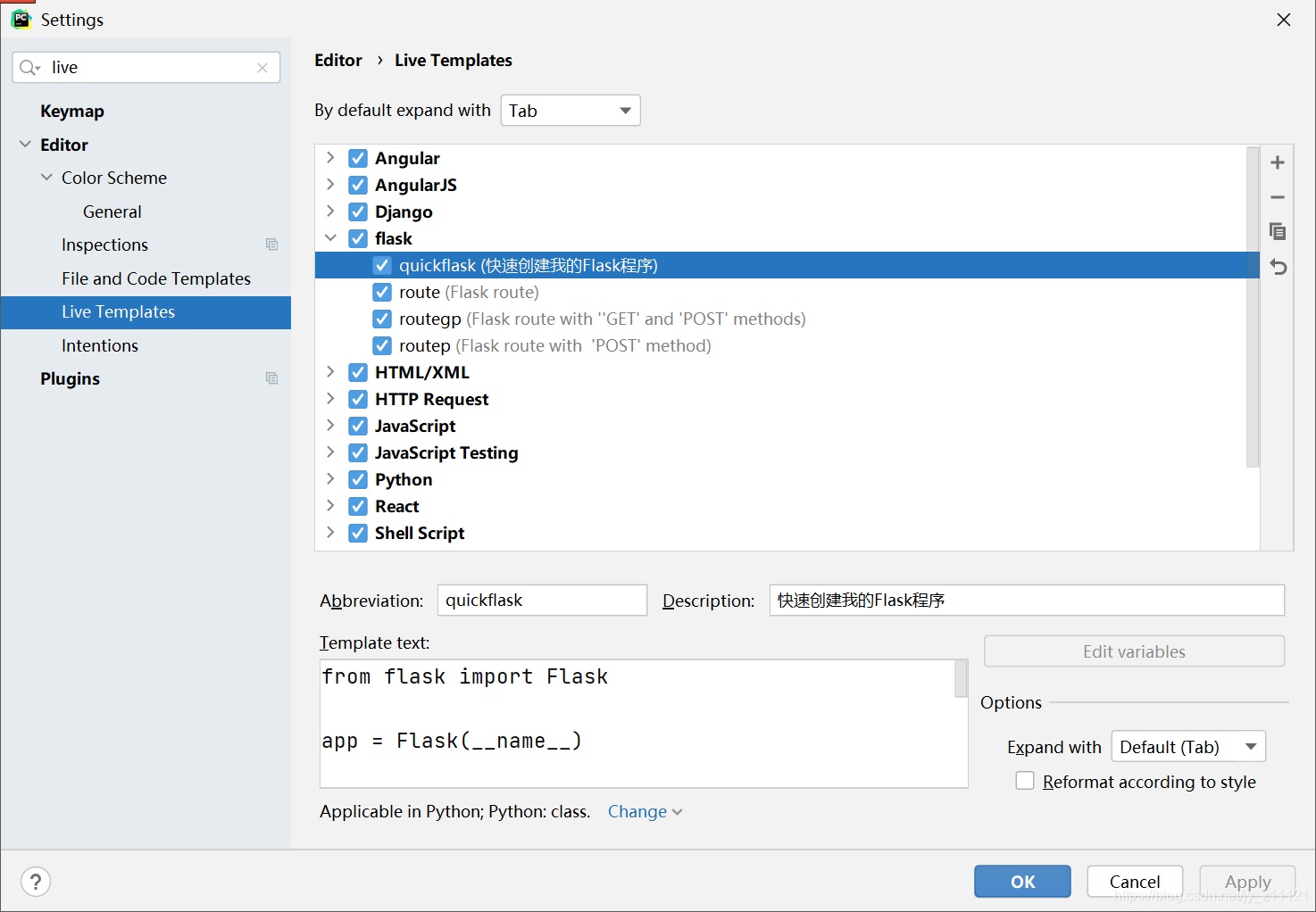The image size is (1316, 912).
Task: Select the routep template row
Action: click(x=787, y=345)
